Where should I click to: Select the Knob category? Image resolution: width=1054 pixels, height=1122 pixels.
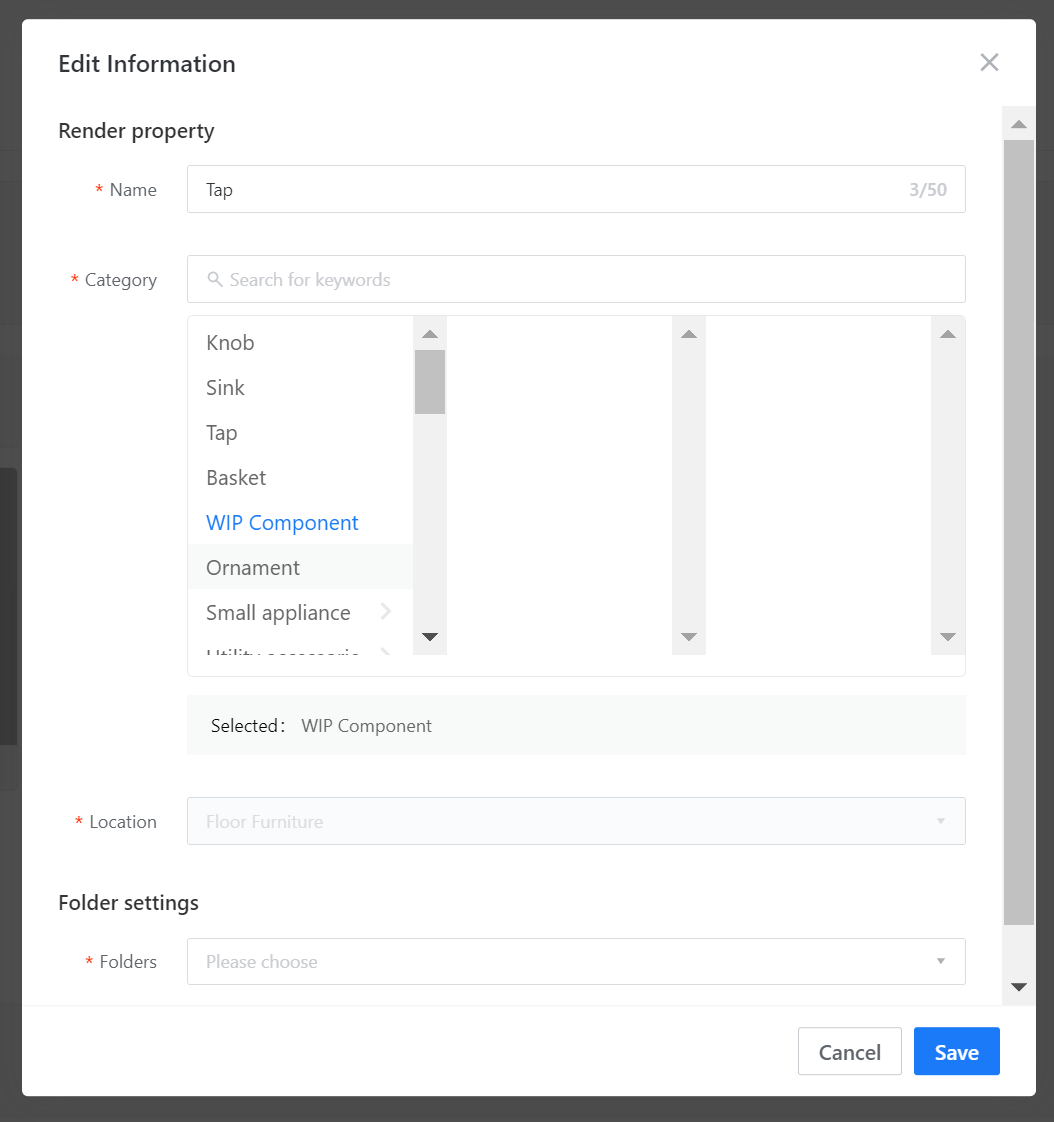pyautogui.click(x=230, y=343)
